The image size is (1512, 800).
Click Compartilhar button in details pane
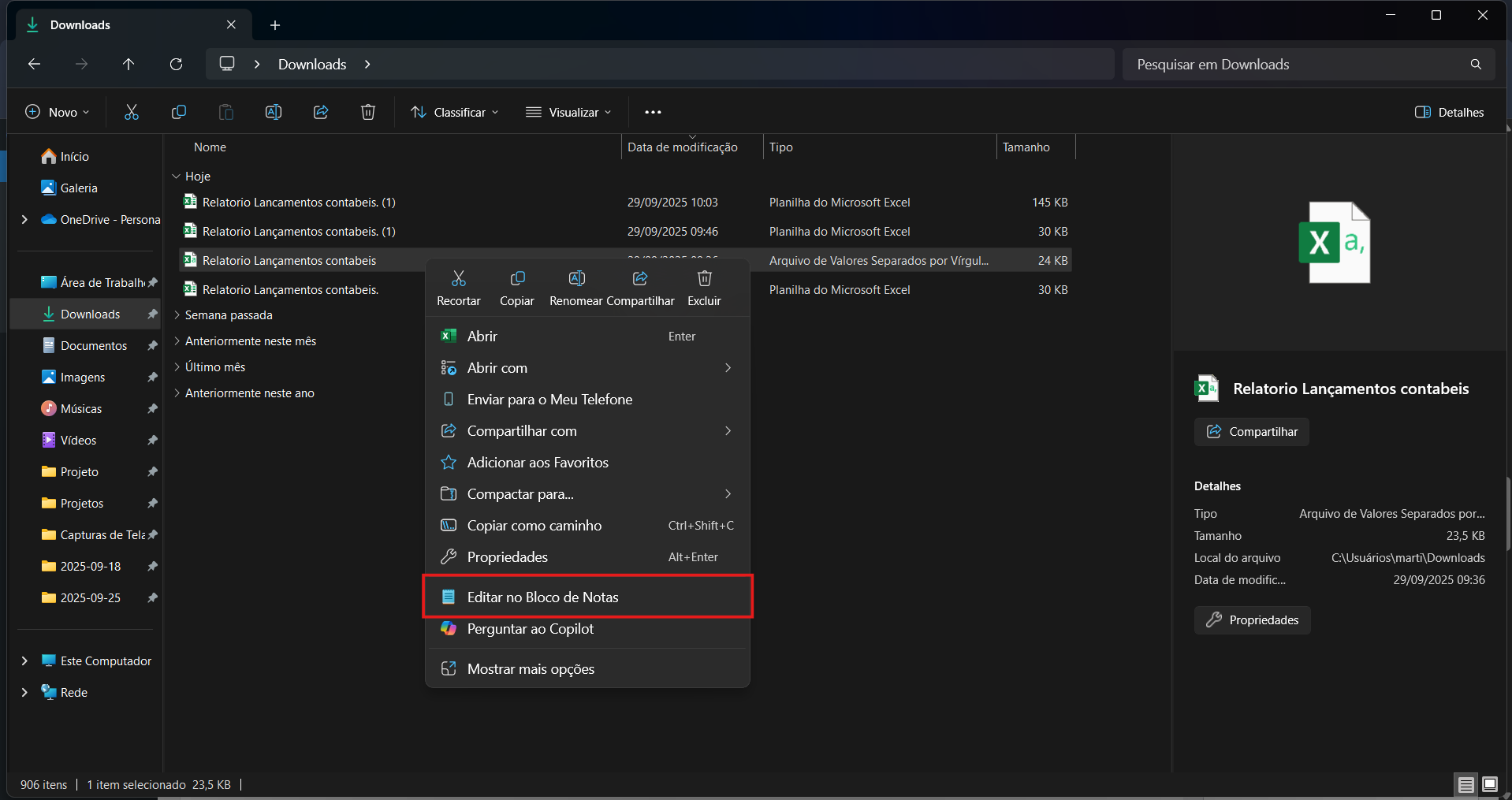pos(1252,432)
